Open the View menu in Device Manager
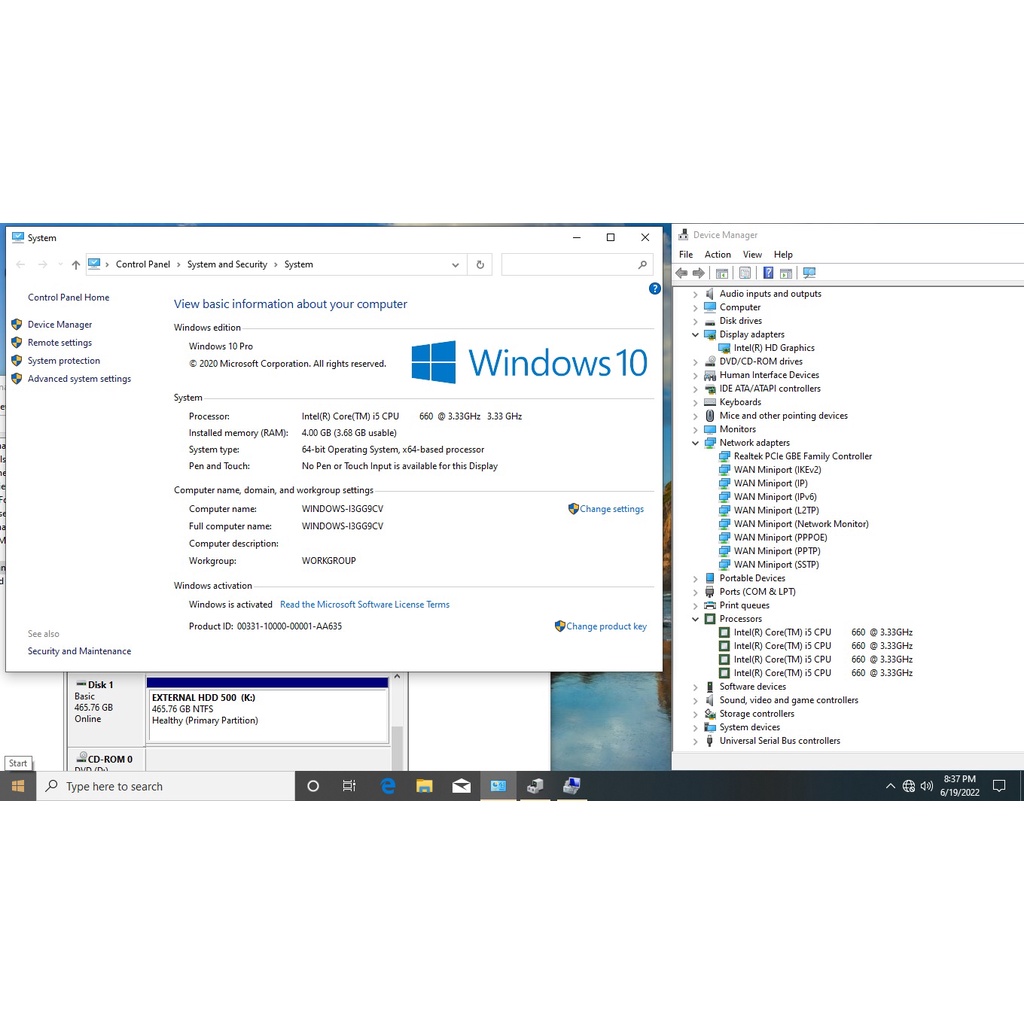The height and width of the screenshot is (1024, 1024). click(752, 255)
